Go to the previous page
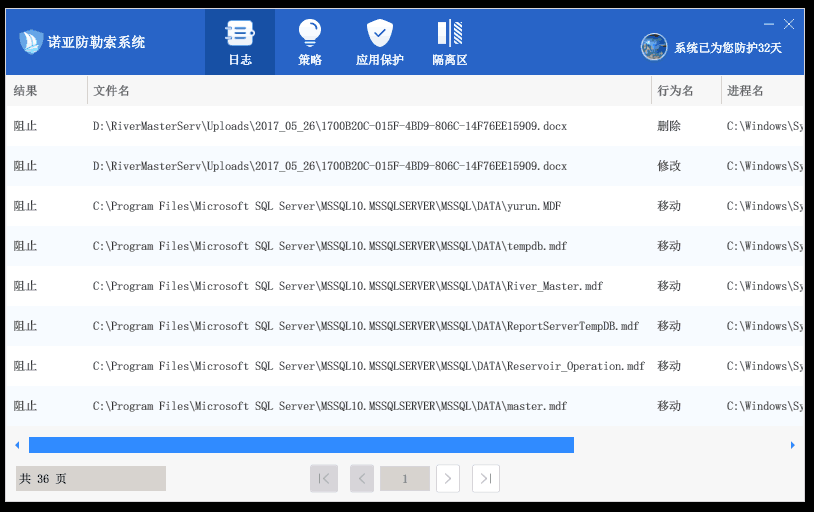 [x=362, y=478]
